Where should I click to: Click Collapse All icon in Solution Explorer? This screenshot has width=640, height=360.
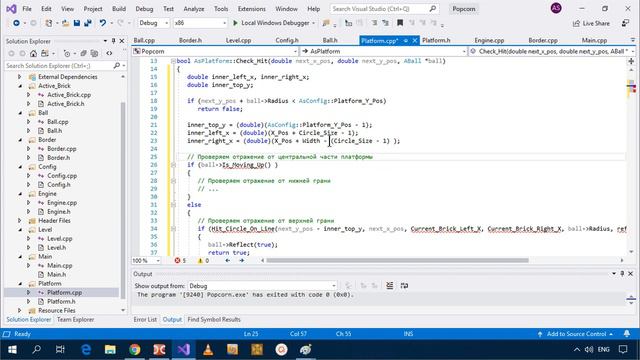coord(83,53)
